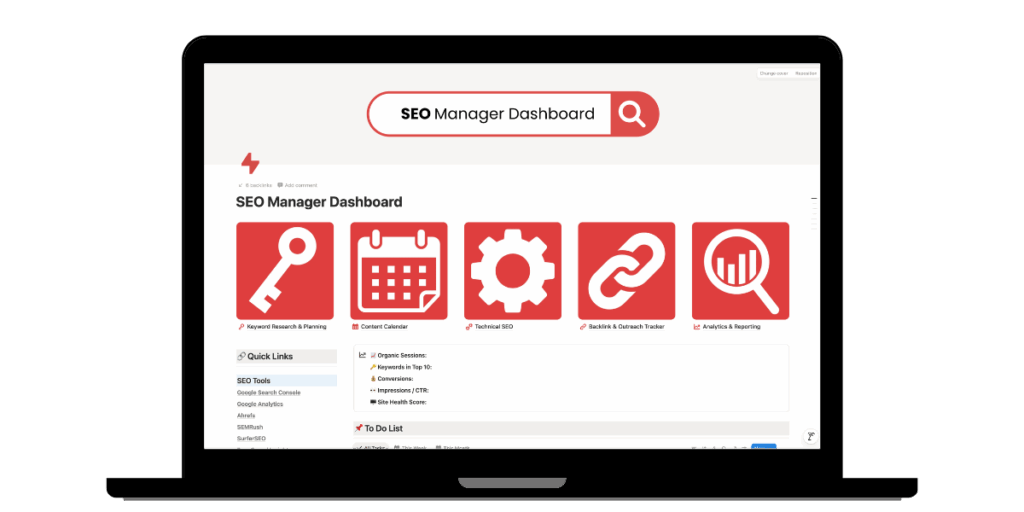Select the All Tasks tab
This screenshot has width=1024, height=512.
[371, 447]
